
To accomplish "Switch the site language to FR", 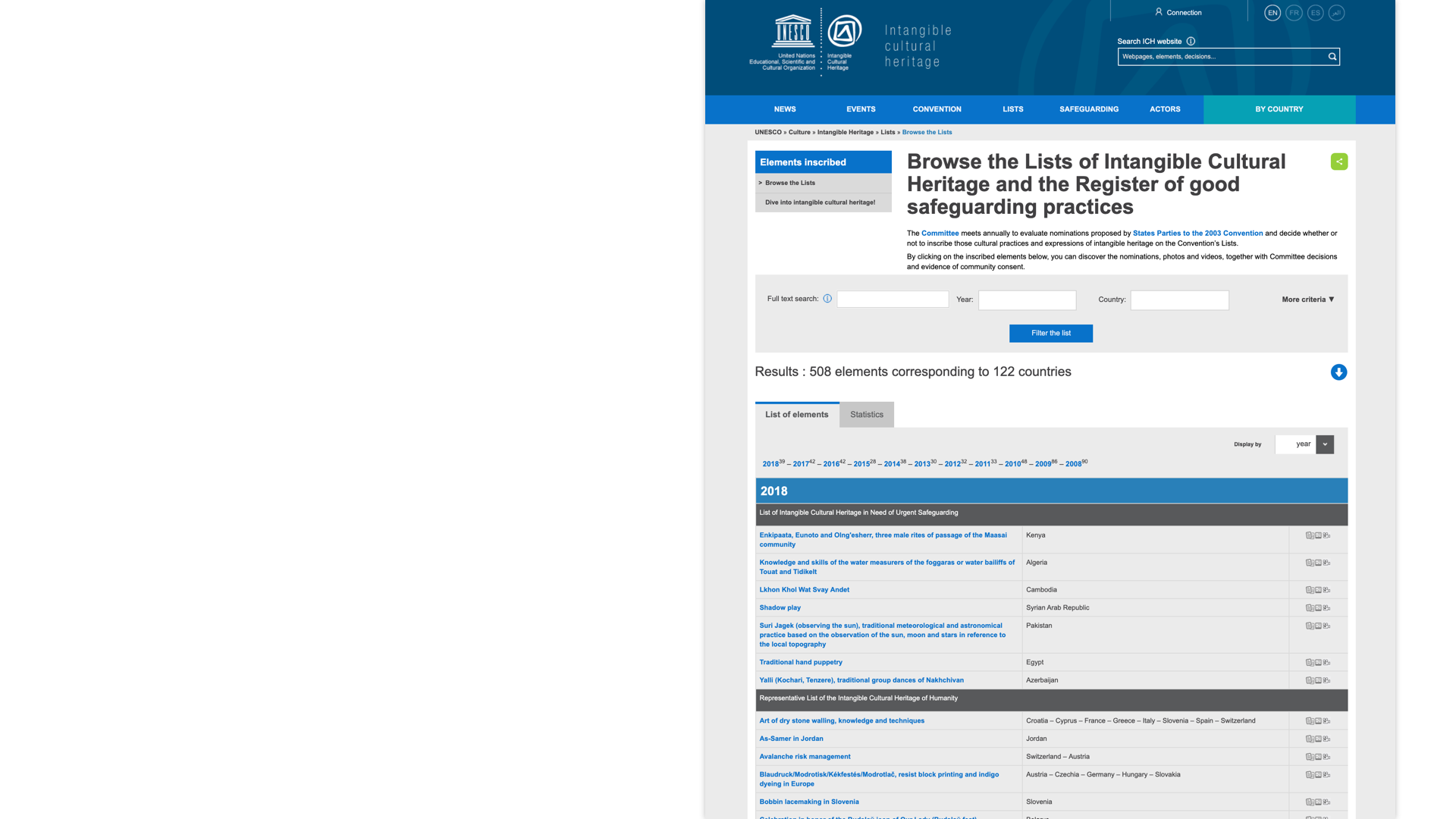I will [x=1294, y=13].
